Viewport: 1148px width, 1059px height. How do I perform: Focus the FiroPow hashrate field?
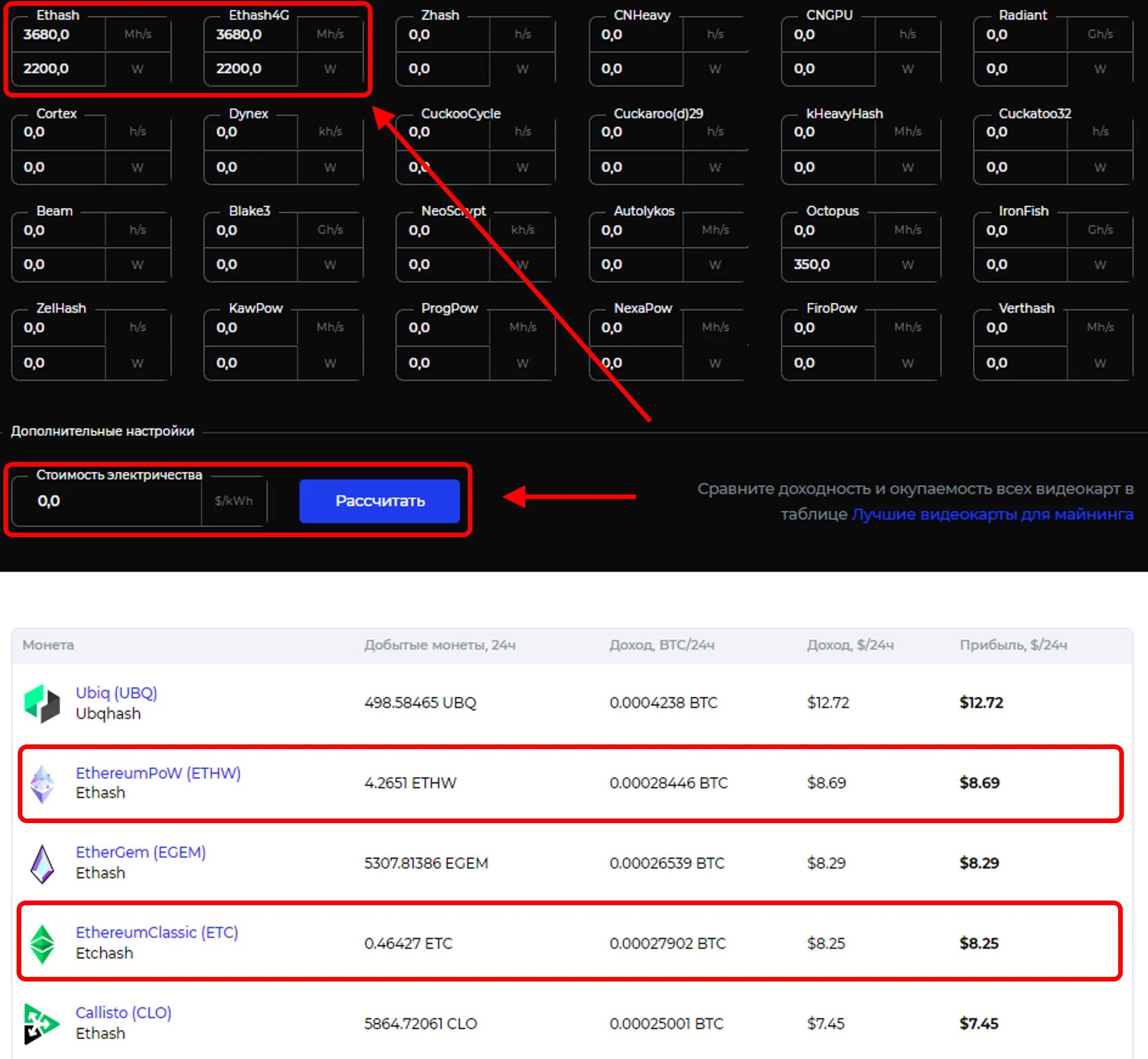point(829,328)
